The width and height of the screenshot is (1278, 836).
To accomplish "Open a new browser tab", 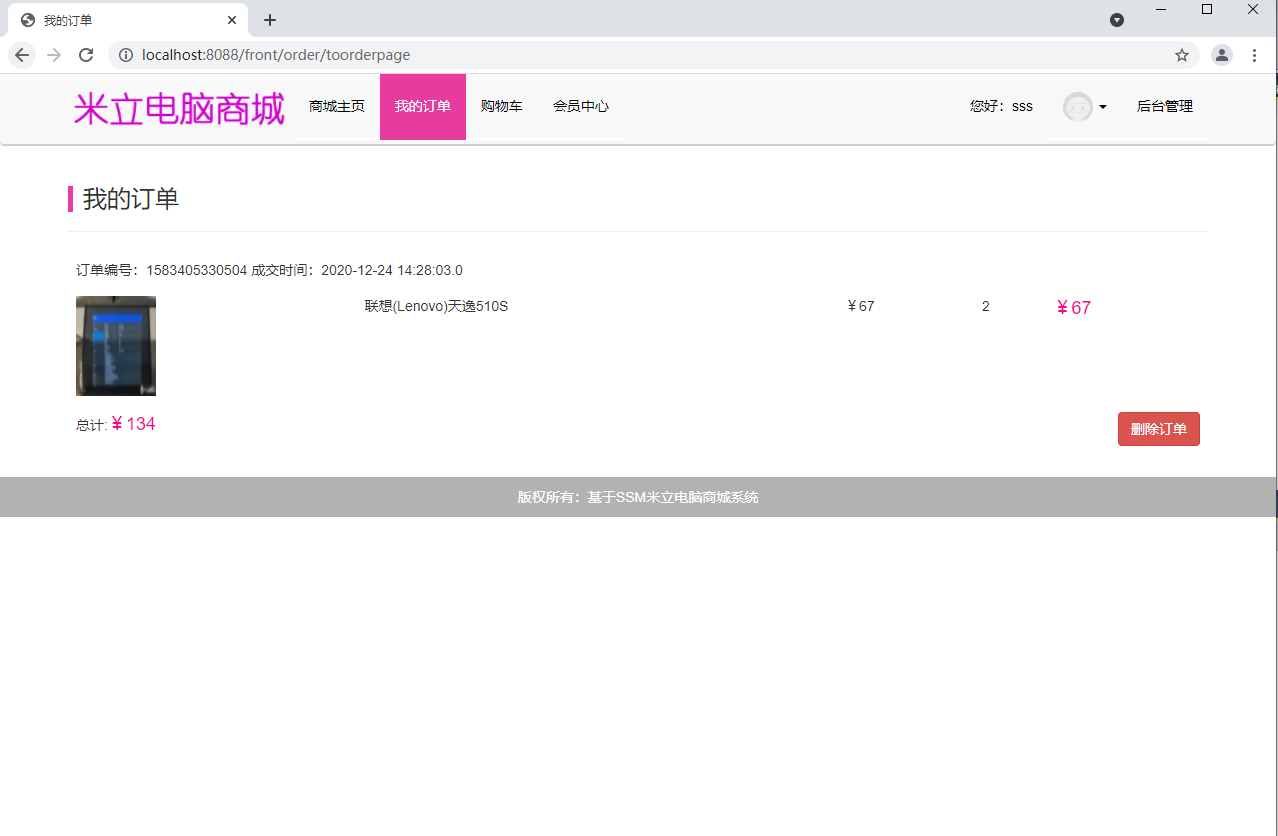I will (270, 20).
